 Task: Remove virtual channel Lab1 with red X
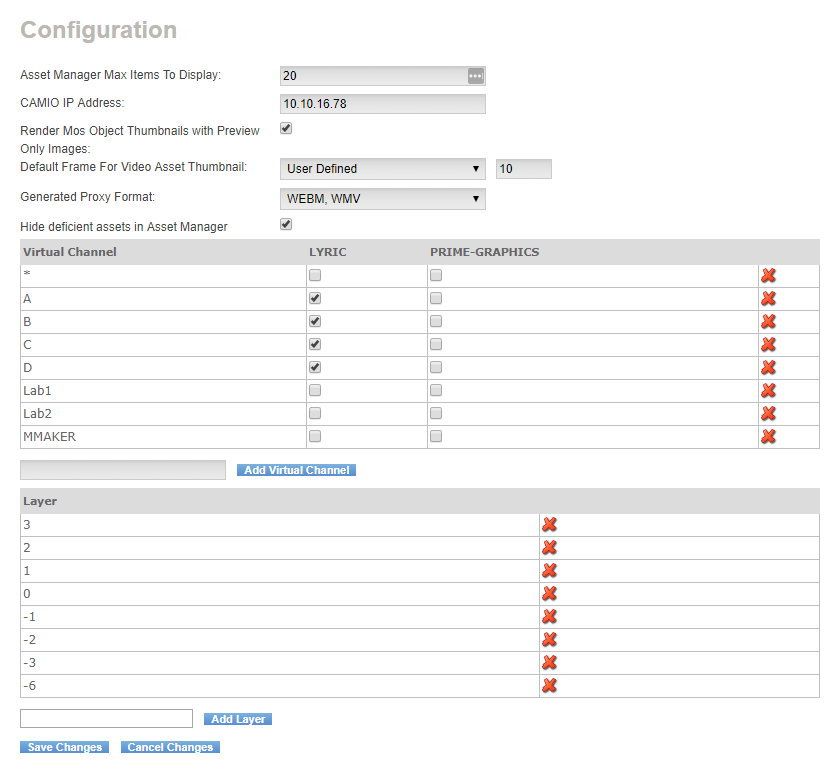point(768,390)
